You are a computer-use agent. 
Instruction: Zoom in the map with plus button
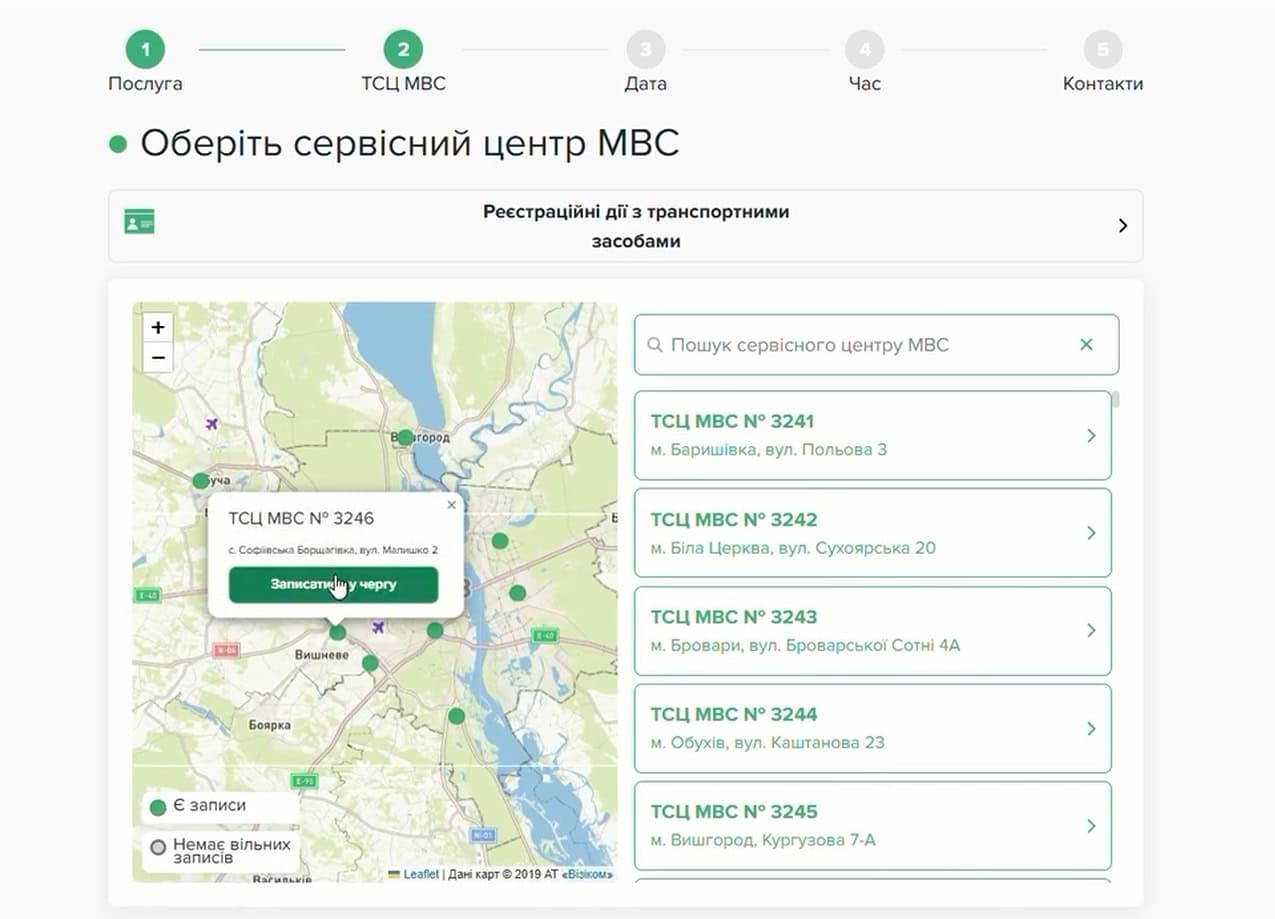point(158,327)
